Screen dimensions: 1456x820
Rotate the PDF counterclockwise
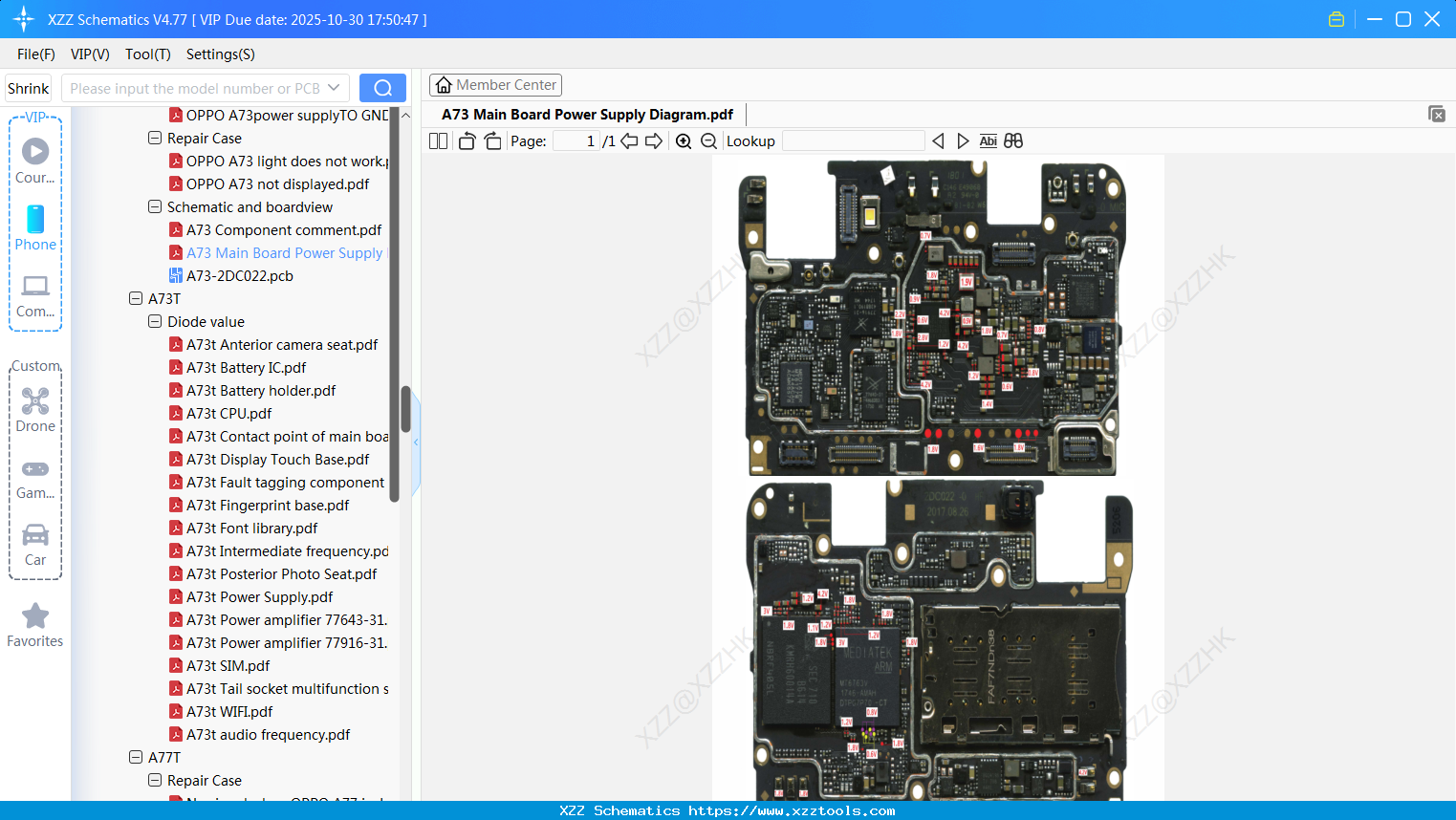tap(466, 140)
